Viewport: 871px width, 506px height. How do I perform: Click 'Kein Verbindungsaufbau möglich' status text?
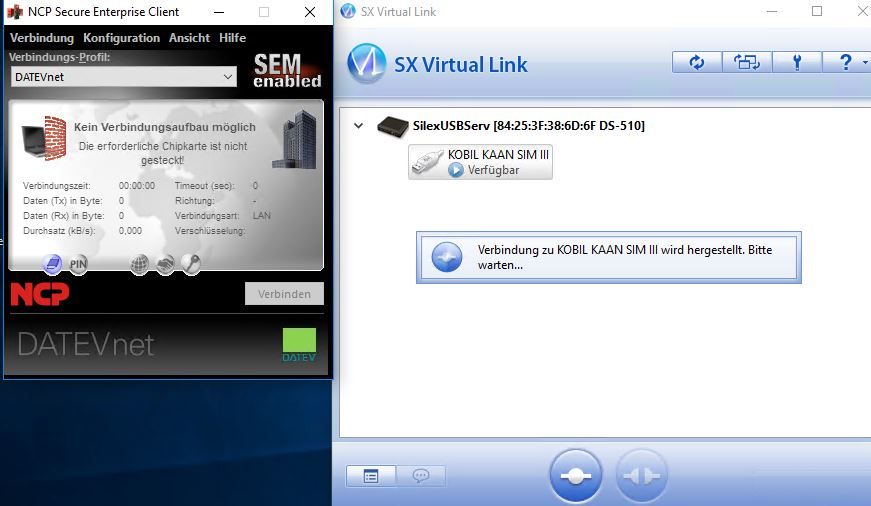click(164, 127)
